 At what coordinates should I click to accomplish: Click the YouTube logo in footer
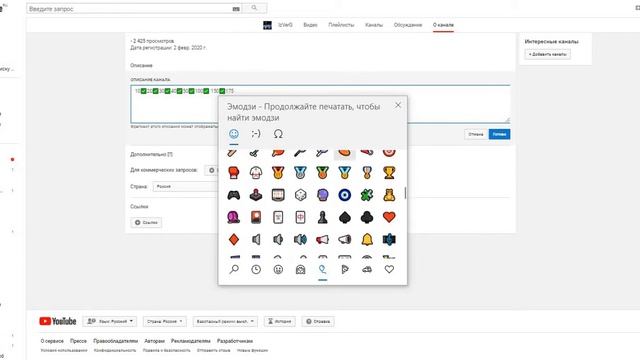pos(58,321)
